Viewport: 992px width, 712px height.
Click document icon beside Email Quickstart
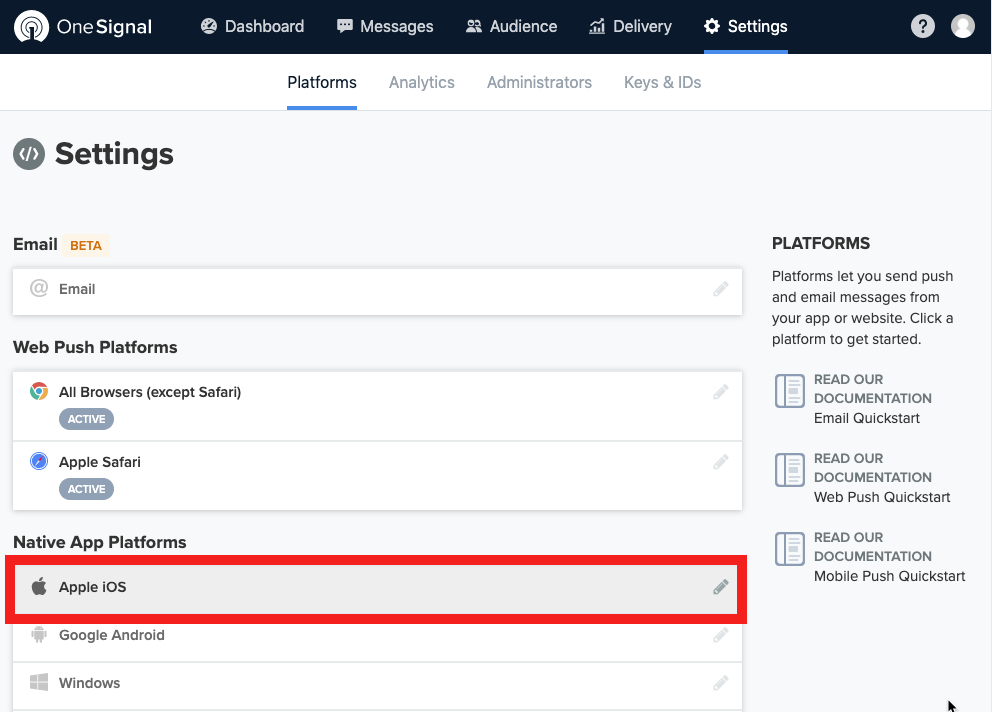coord(790,391)
